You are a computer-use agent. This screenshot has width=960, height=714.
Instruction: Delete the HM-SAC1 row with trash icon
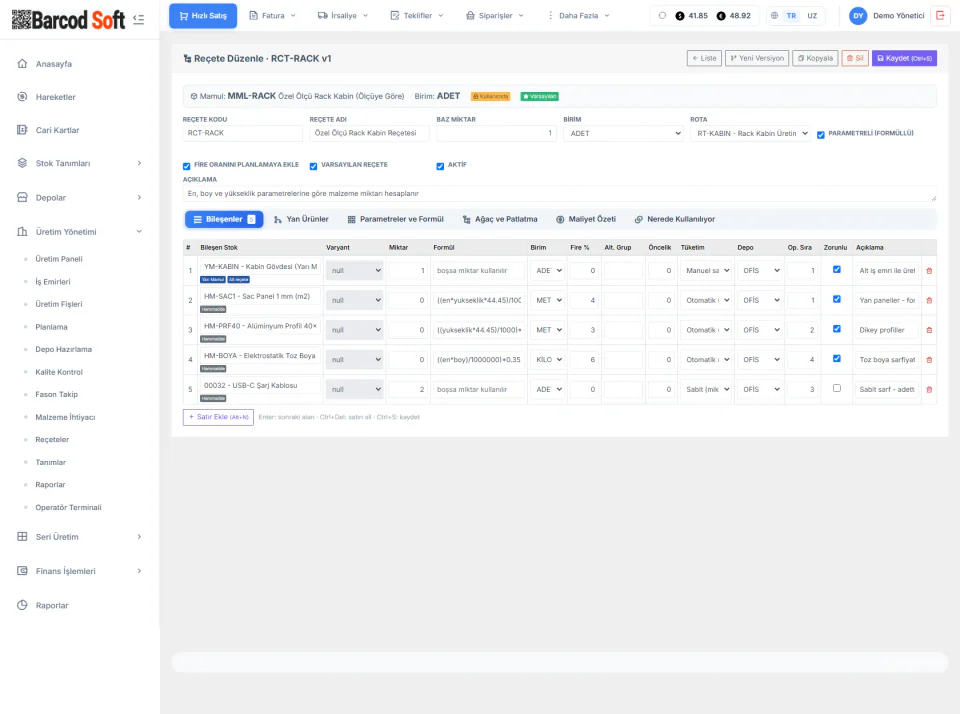929,301
